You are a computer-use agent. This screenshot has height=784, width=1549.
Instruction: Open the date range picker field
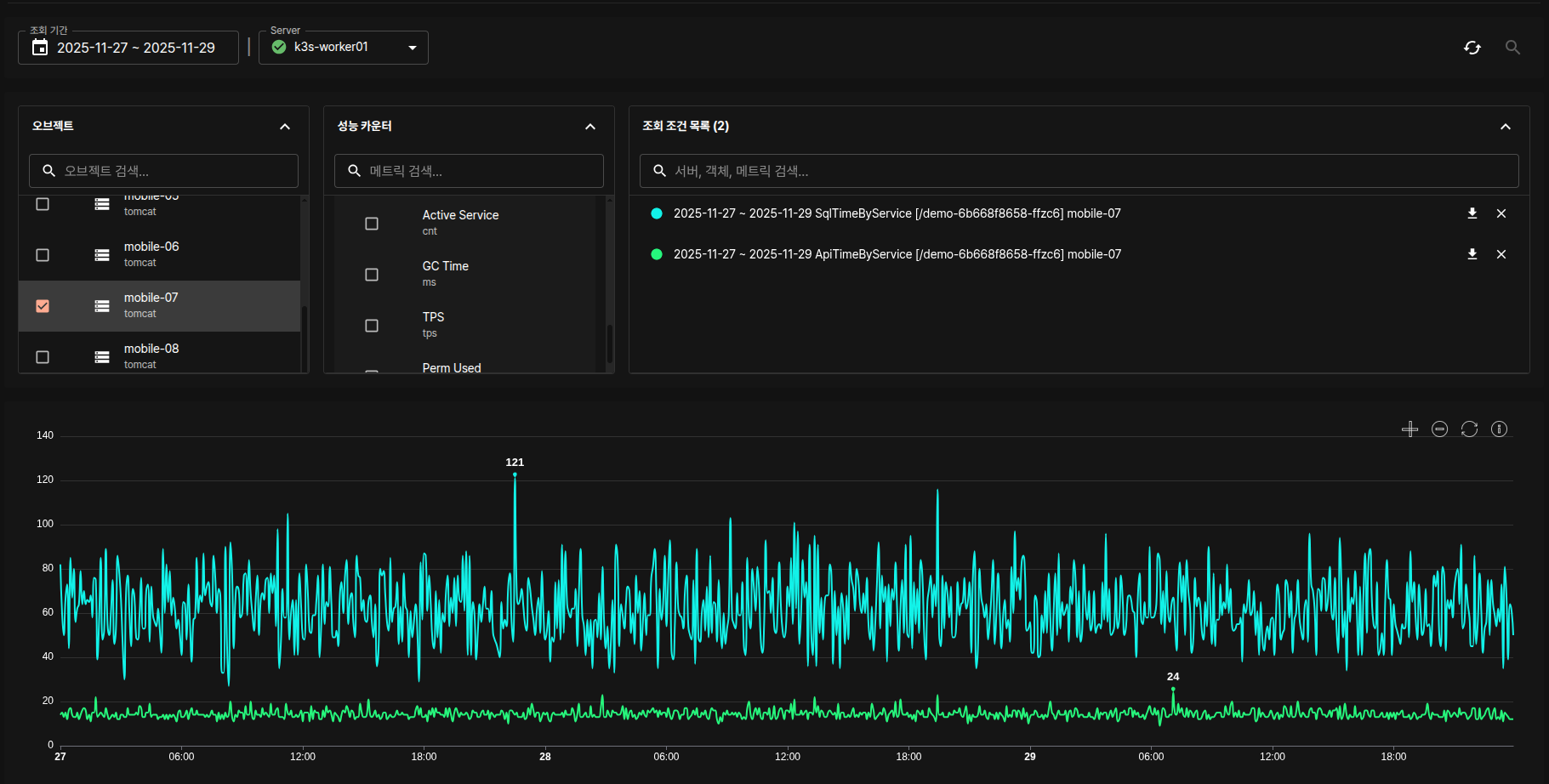(x=128, y=48)
